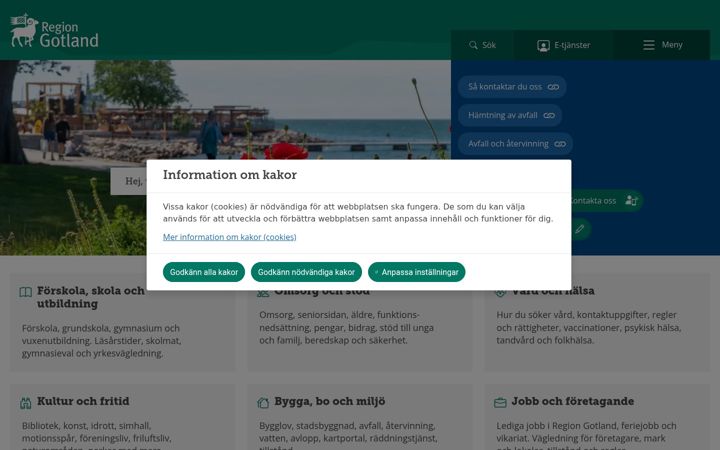Choose Godkänn nödvändiga kakor
720x450 pixels.
pos(306,272)
